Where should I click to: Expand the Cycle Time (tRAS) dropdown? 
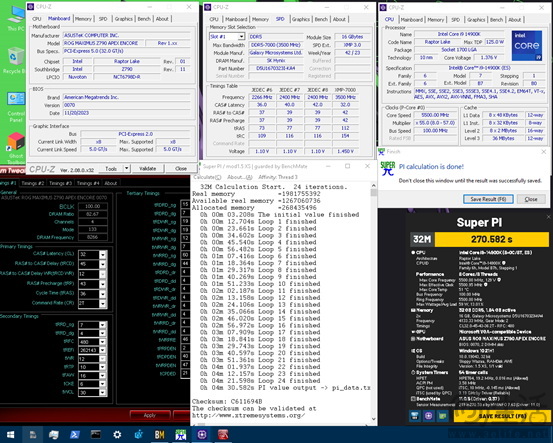click(102, 293)
